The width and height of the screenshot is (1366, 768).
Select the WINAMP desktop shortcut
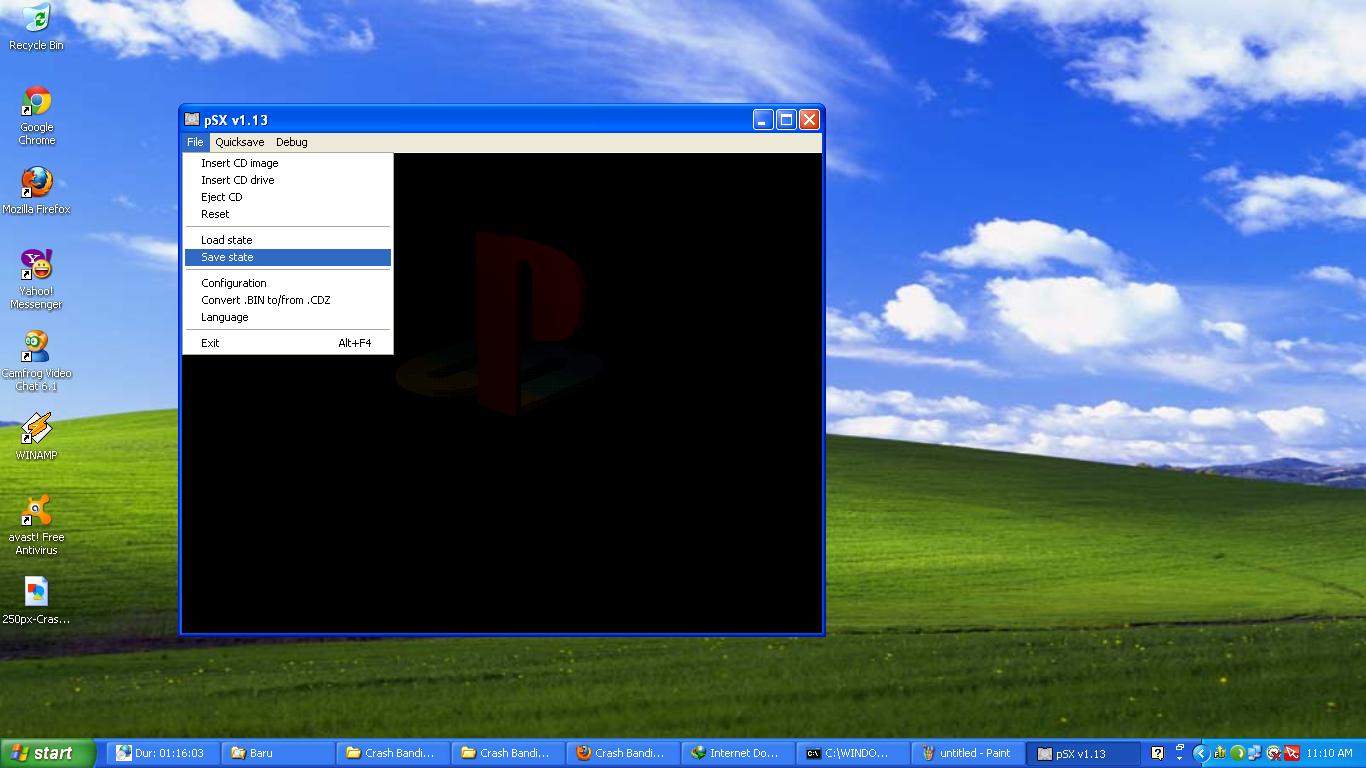(x=36, y=437)
